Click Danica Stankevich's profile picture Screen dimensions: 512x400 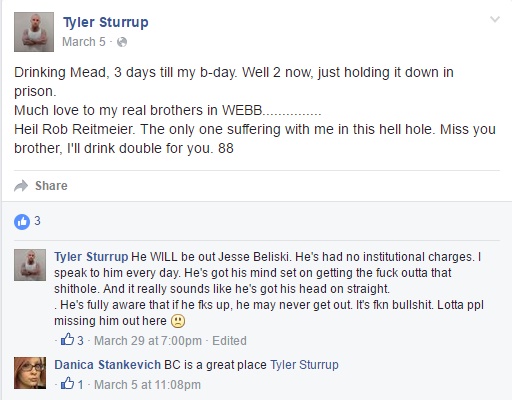coord(30,373)
